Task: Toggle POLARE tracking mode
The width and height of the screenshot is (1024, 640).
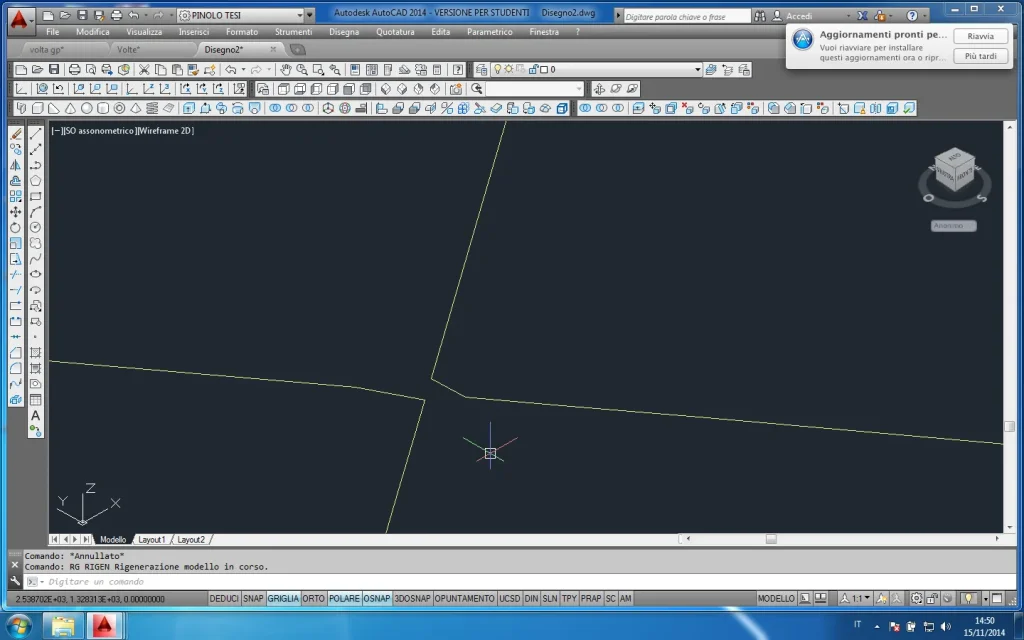Action: (x=344, y=598)
